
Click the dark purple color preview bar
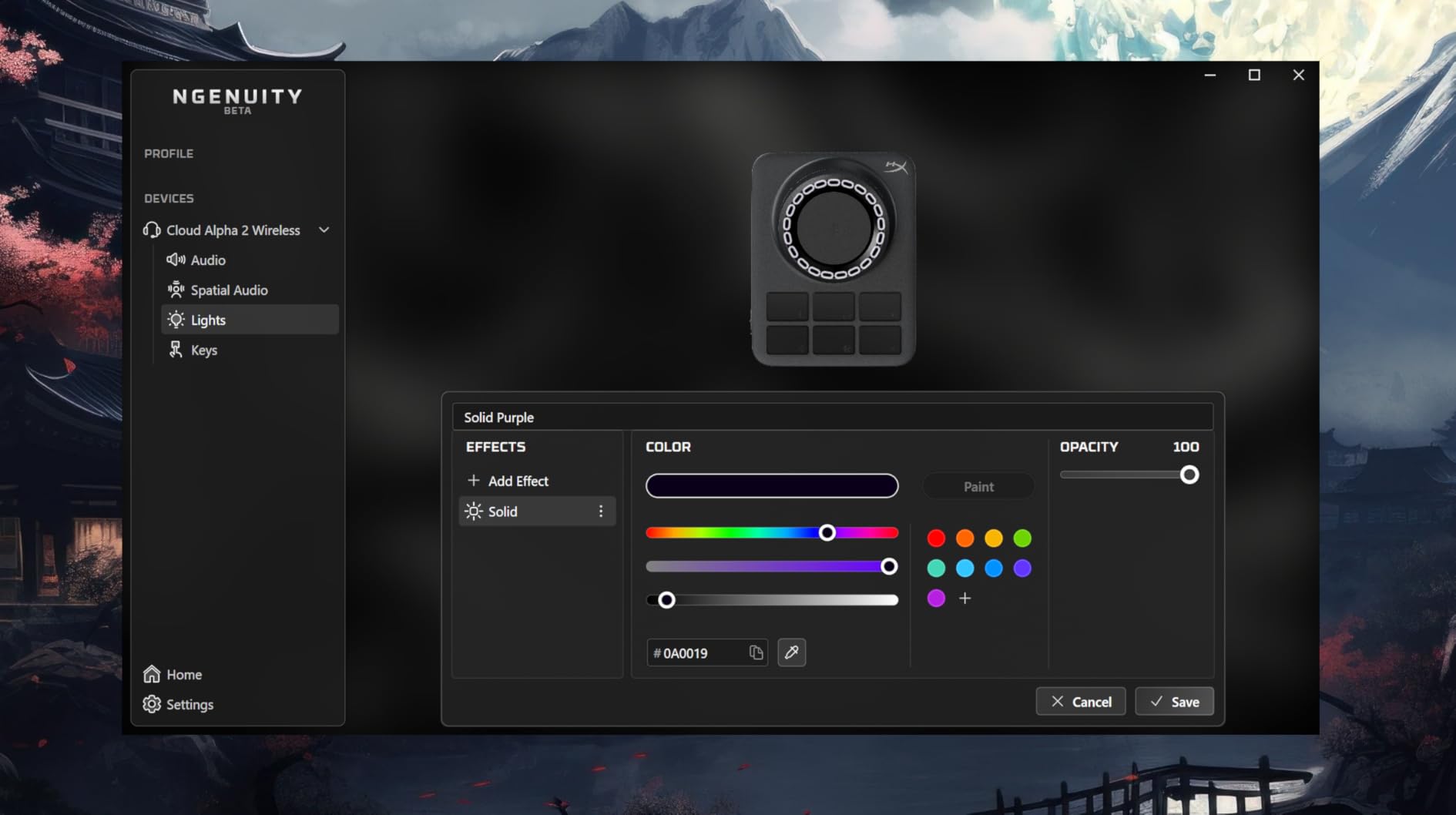(x=772, y=485)
